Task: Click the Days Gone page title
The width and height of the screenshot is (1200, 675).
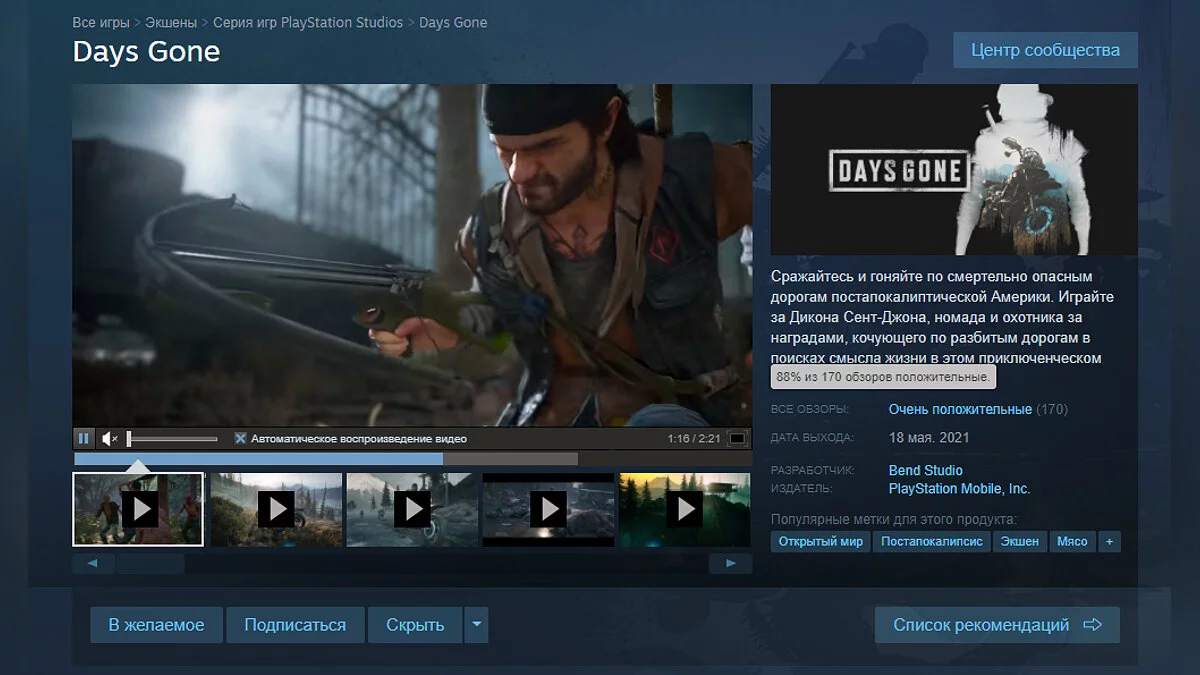Action: pyautogui.click(x=146, y=52)
